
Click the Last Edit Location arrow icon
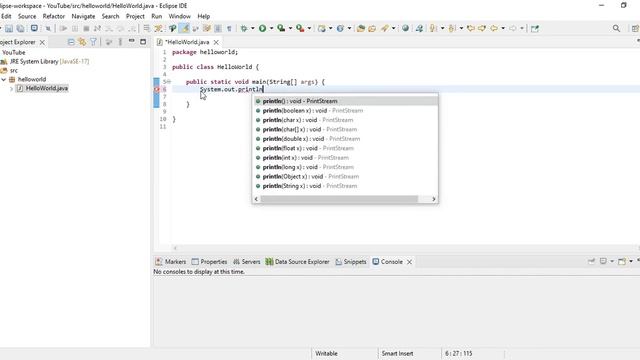pyautogui.click(x=471, y=28)
